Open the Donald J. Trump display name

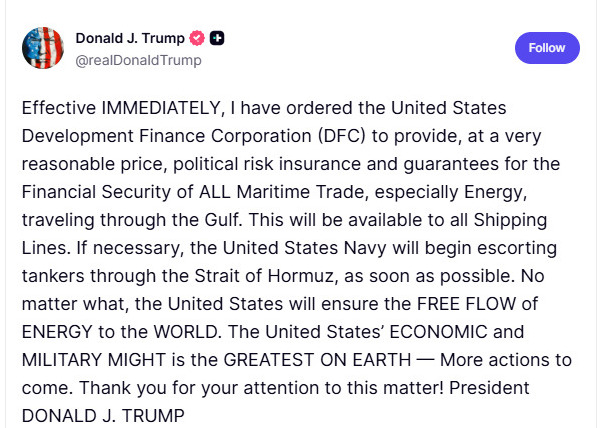(130, 38)
